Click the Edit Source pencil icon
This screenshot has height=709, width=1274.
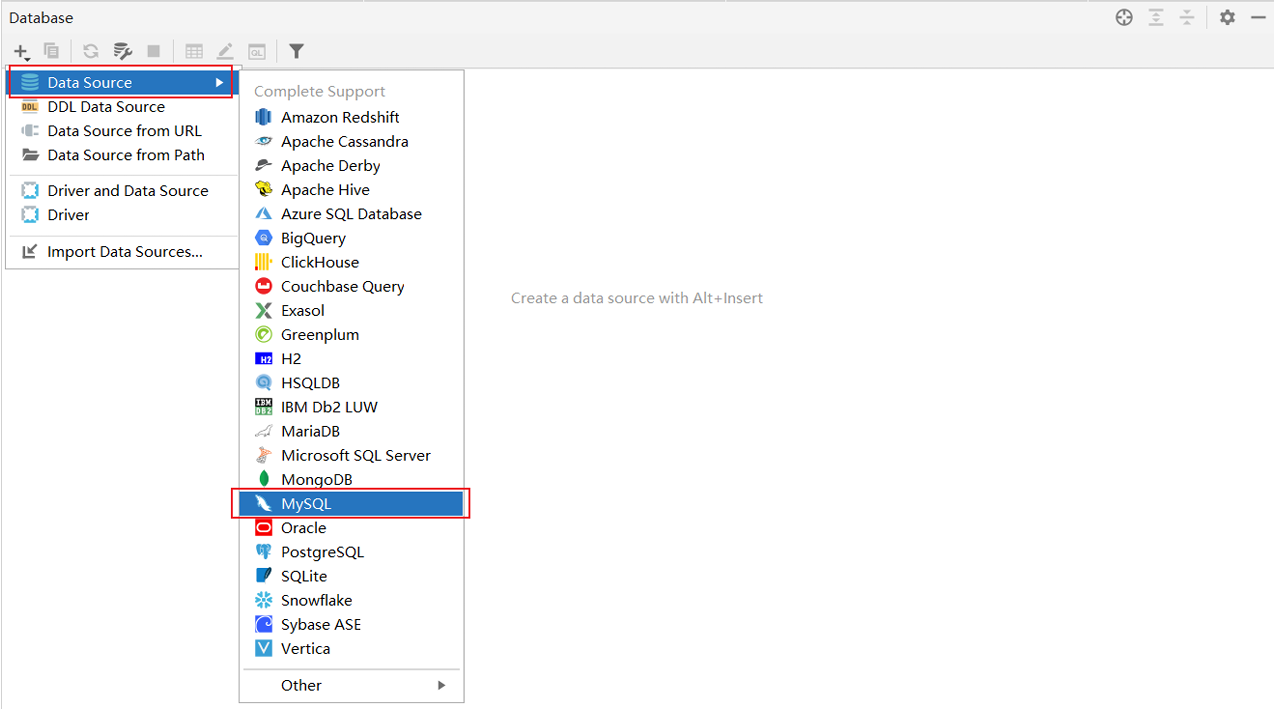225,51
